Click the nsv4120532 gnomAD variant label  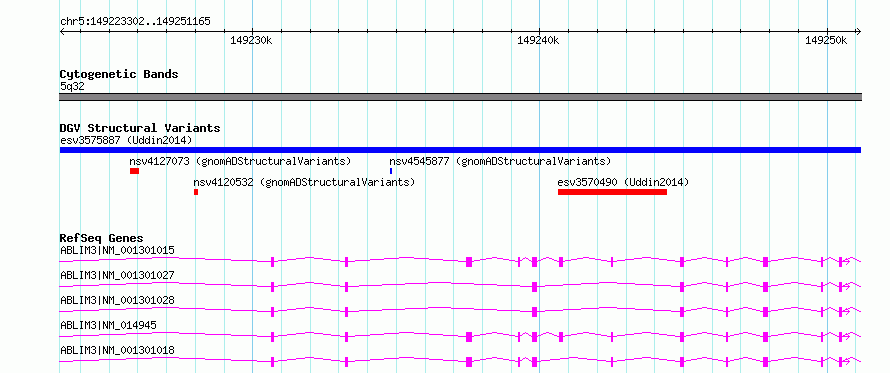click(x=304, y=183)
